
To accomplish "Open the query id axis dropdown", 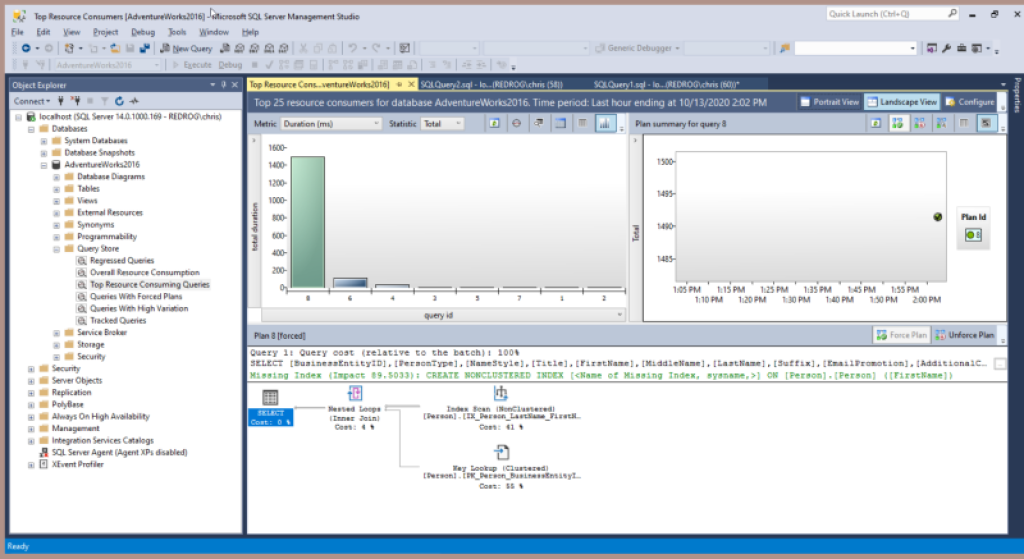I will tap(443, 315).
